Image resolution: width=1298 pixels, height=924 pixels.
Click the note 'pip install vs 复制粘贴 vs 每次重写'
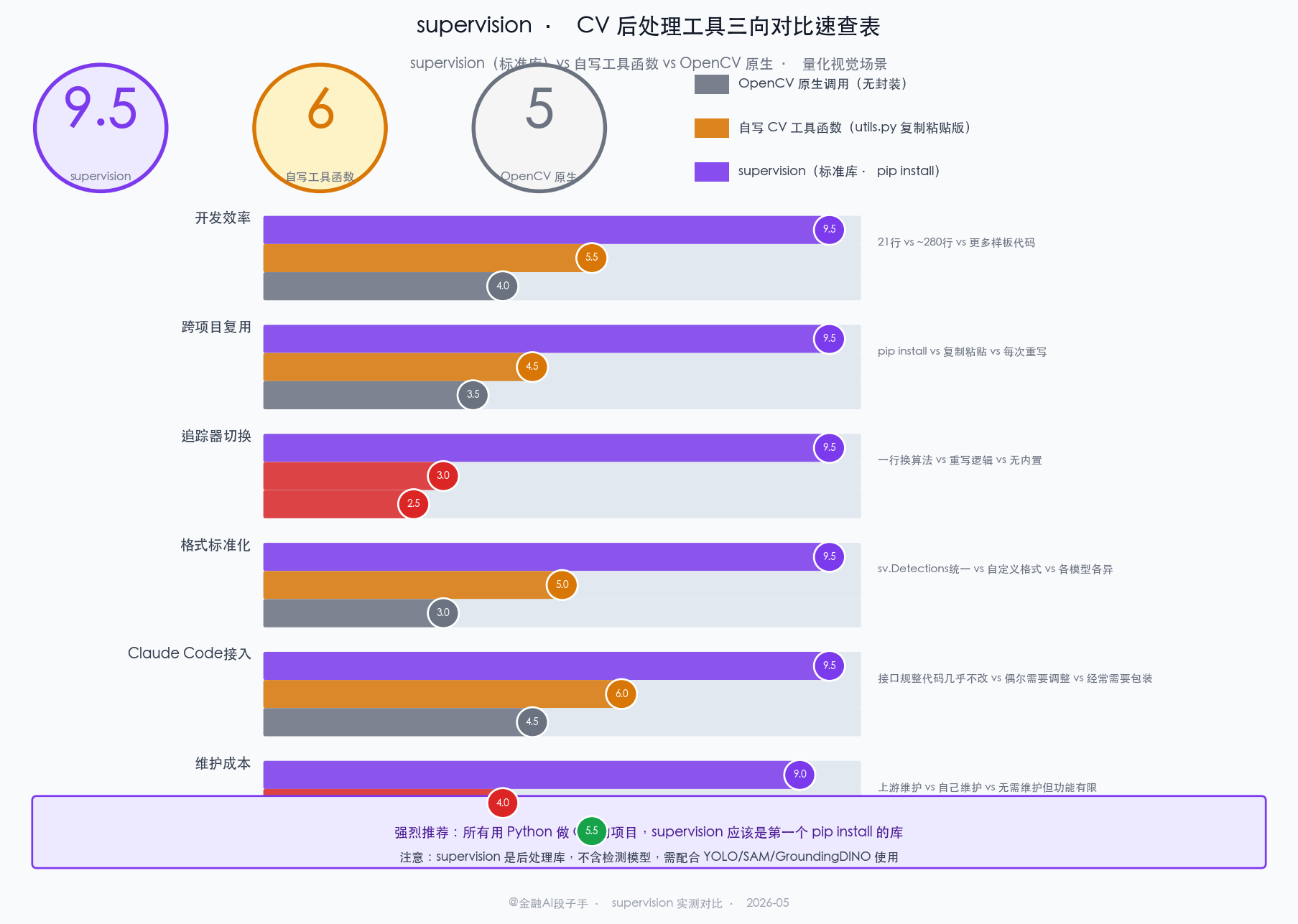click(x=962, y=352)
